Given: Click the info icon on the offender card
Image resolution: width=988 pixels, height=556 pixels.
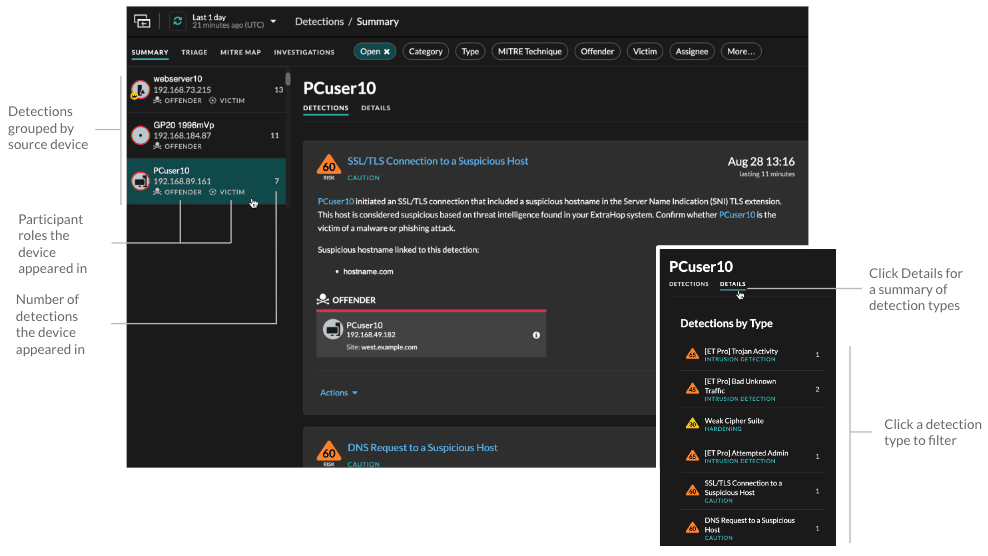Looking at the screenshot, I should (536, 335).
